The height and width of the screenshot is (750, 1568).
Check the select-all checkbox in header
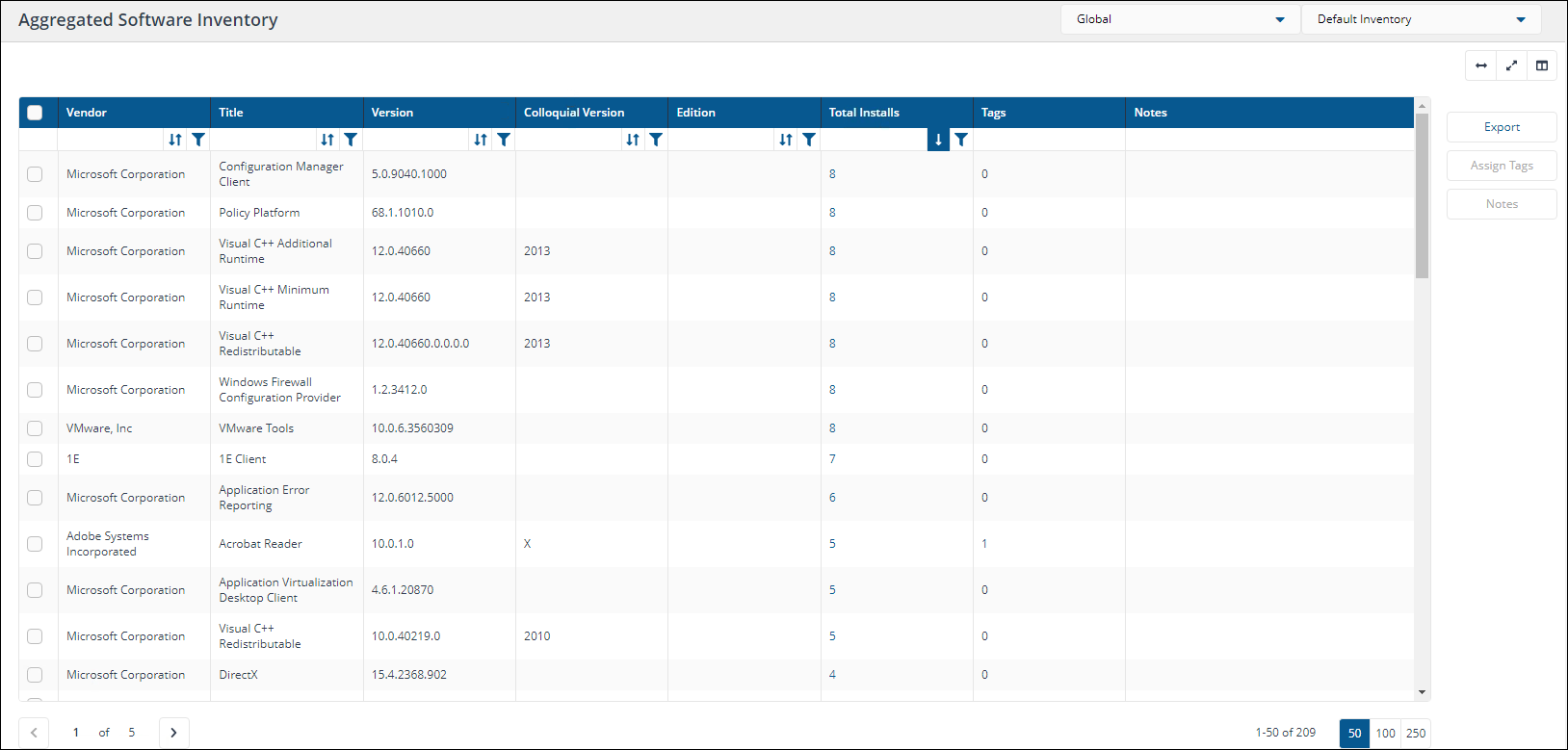(x=35, y=113)
